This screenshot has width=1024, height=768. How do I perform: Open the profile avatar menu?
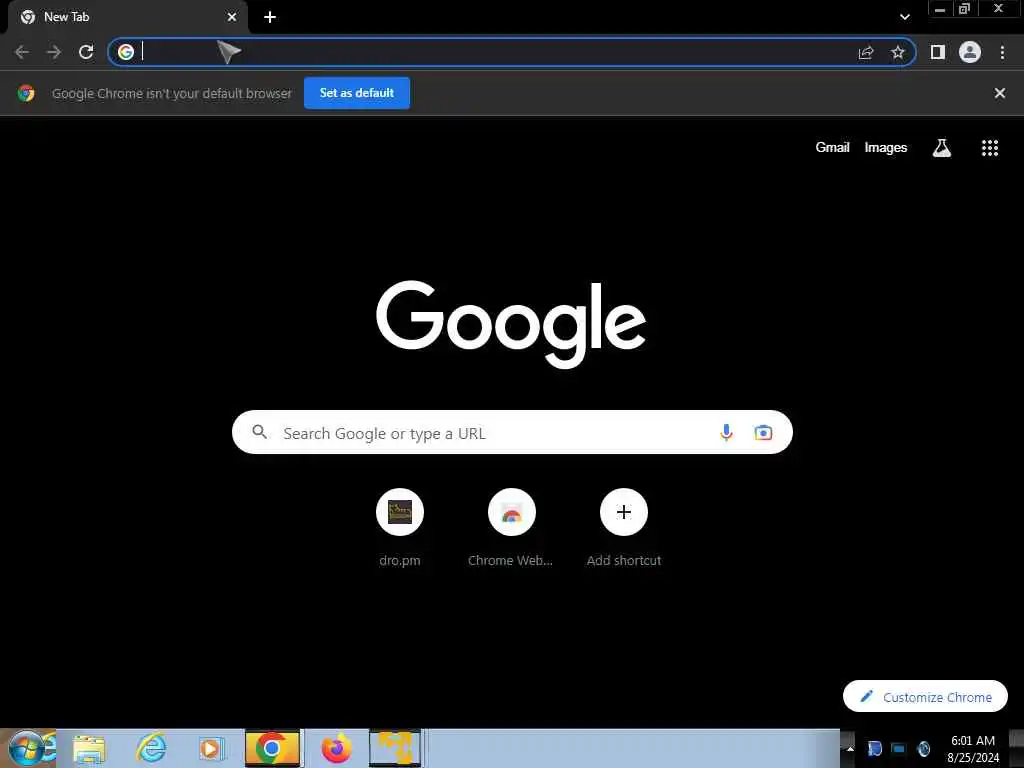970,52
